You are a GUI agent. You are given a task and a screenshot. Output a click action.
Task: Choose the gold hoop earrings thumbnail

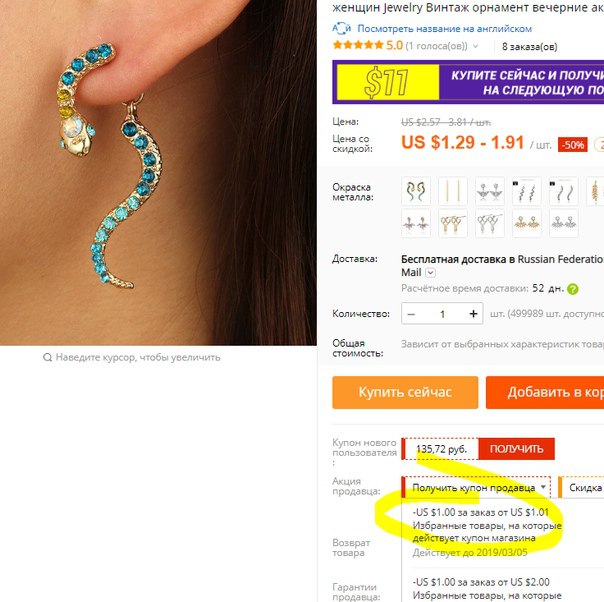[453, 223]
